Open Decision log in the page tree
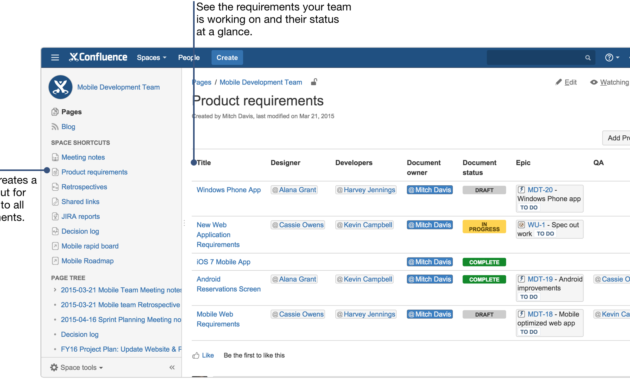Image resolution: width=630 pixels, height=380 pixels. tap(80, 334)
